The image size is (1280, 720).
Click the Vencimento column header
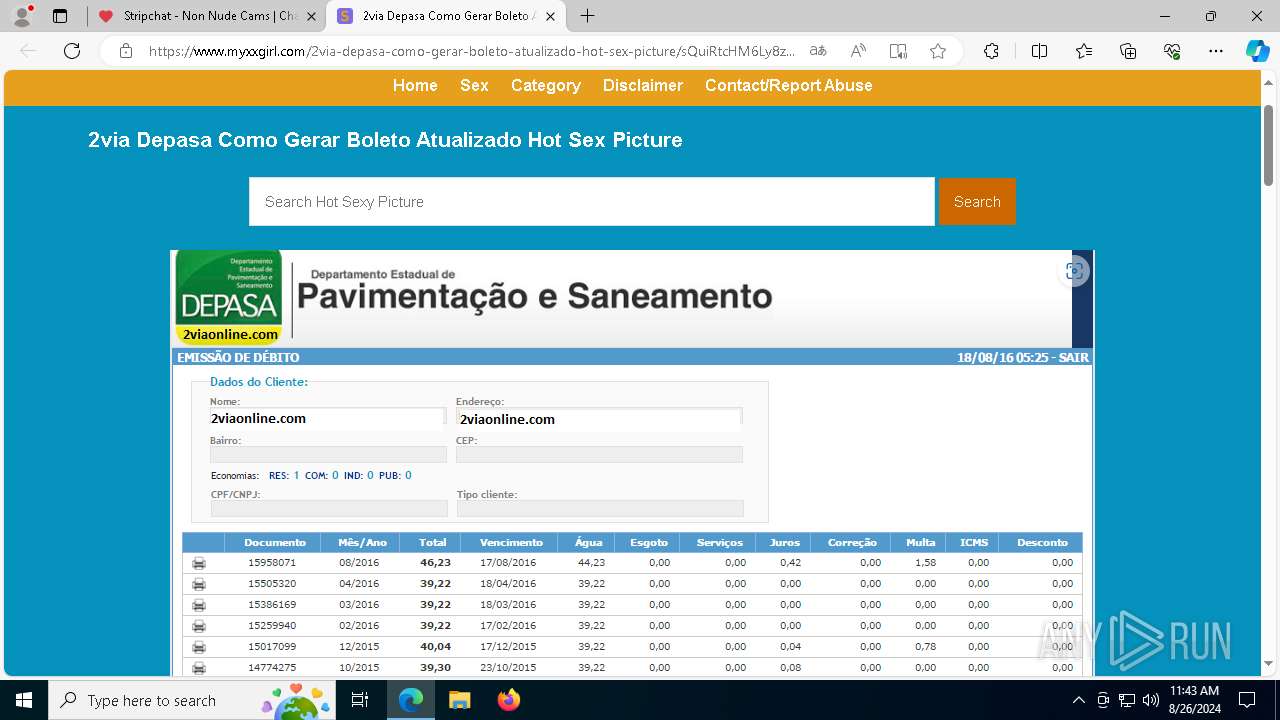click(x=511, y=542)
